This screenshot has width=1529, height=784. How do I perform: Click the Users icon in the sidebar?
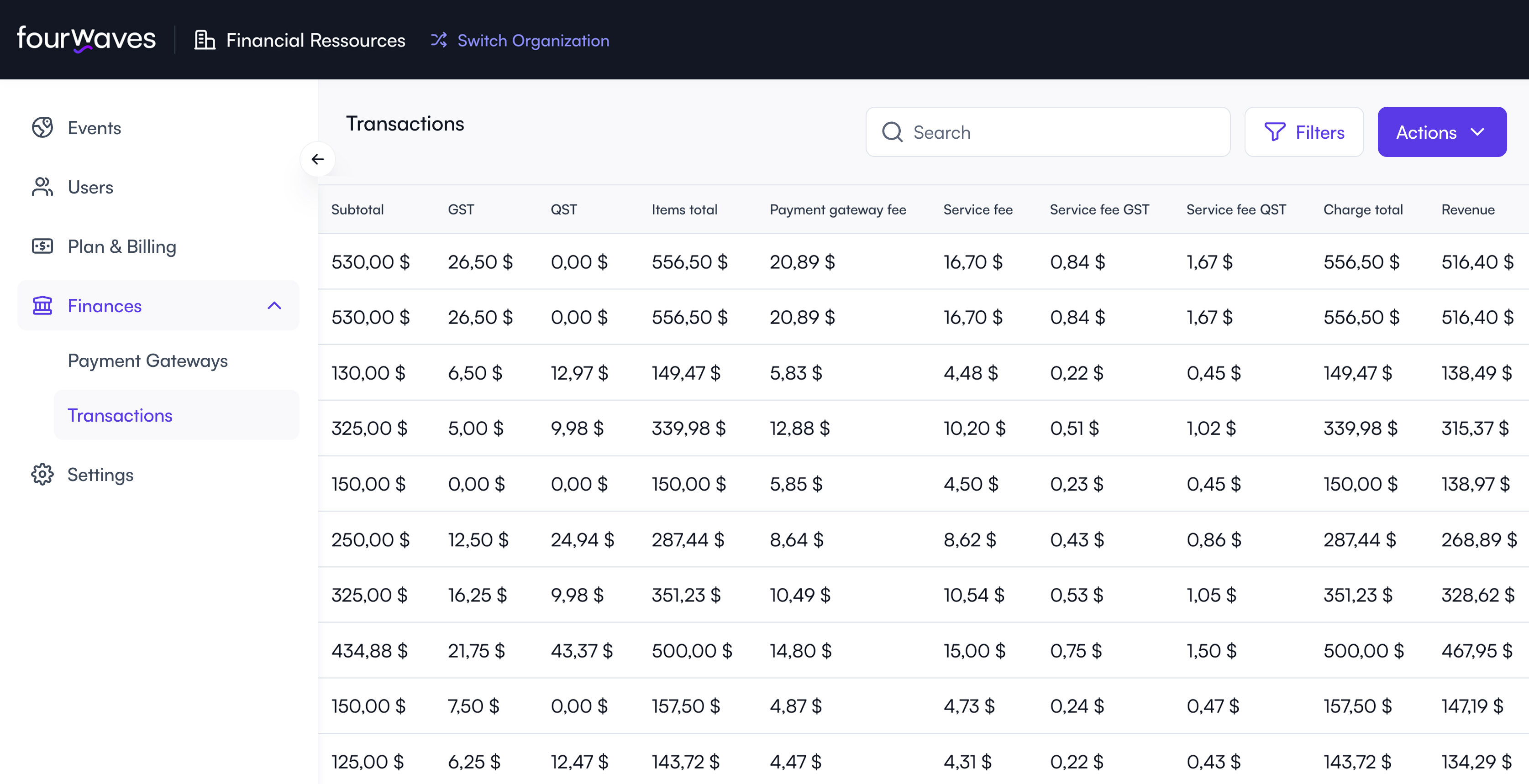[42, 187]
